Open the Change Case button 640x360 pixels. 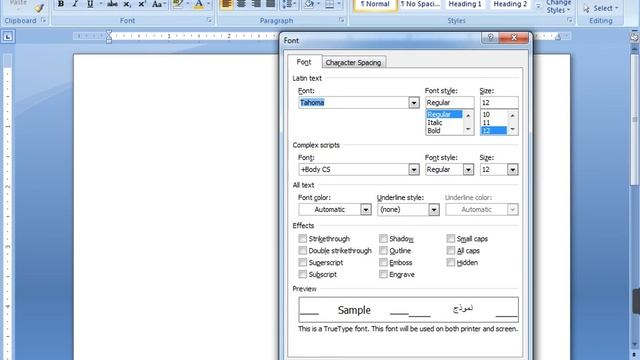[158, 4]
